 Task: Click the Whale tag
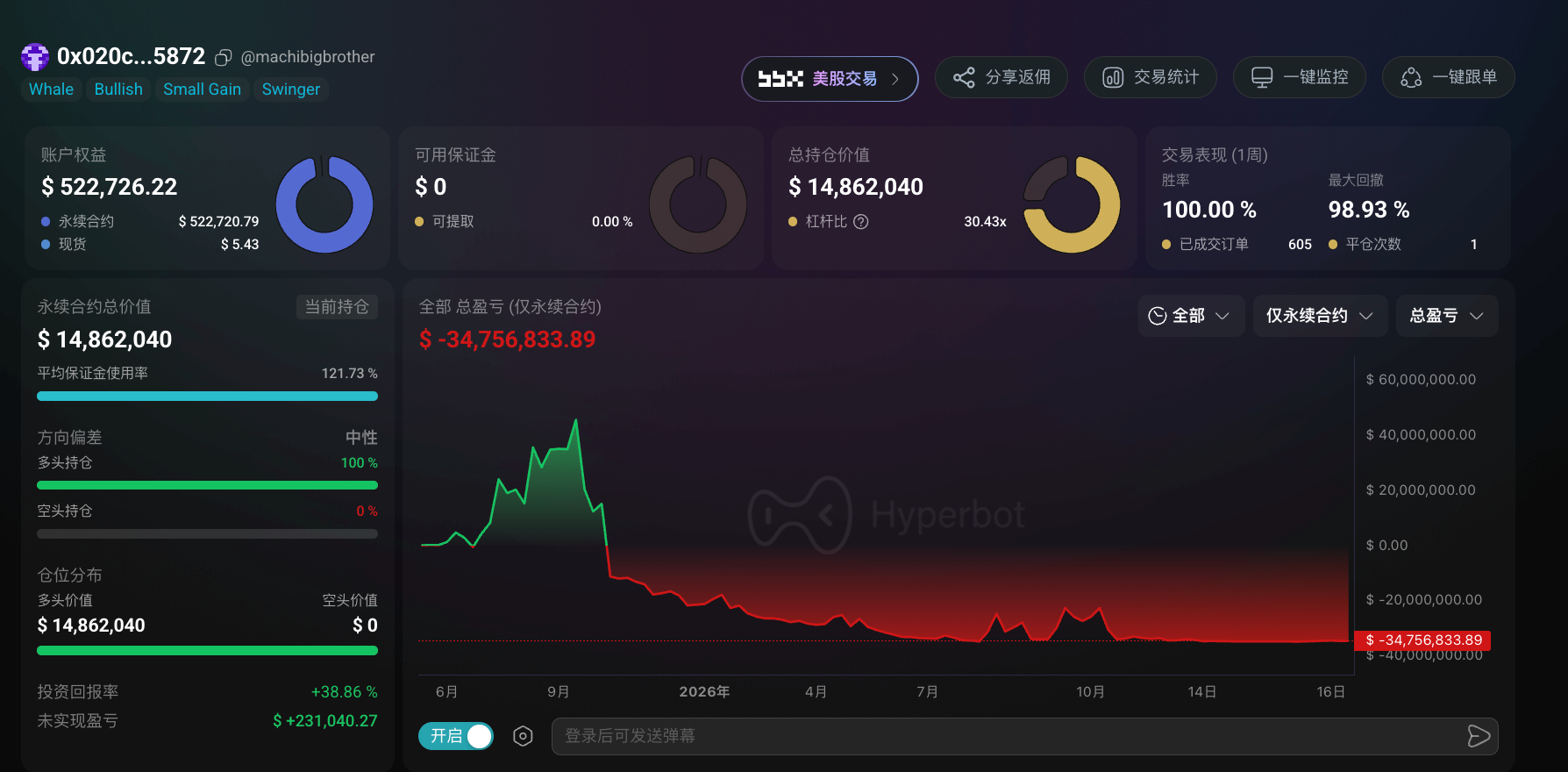52,89
